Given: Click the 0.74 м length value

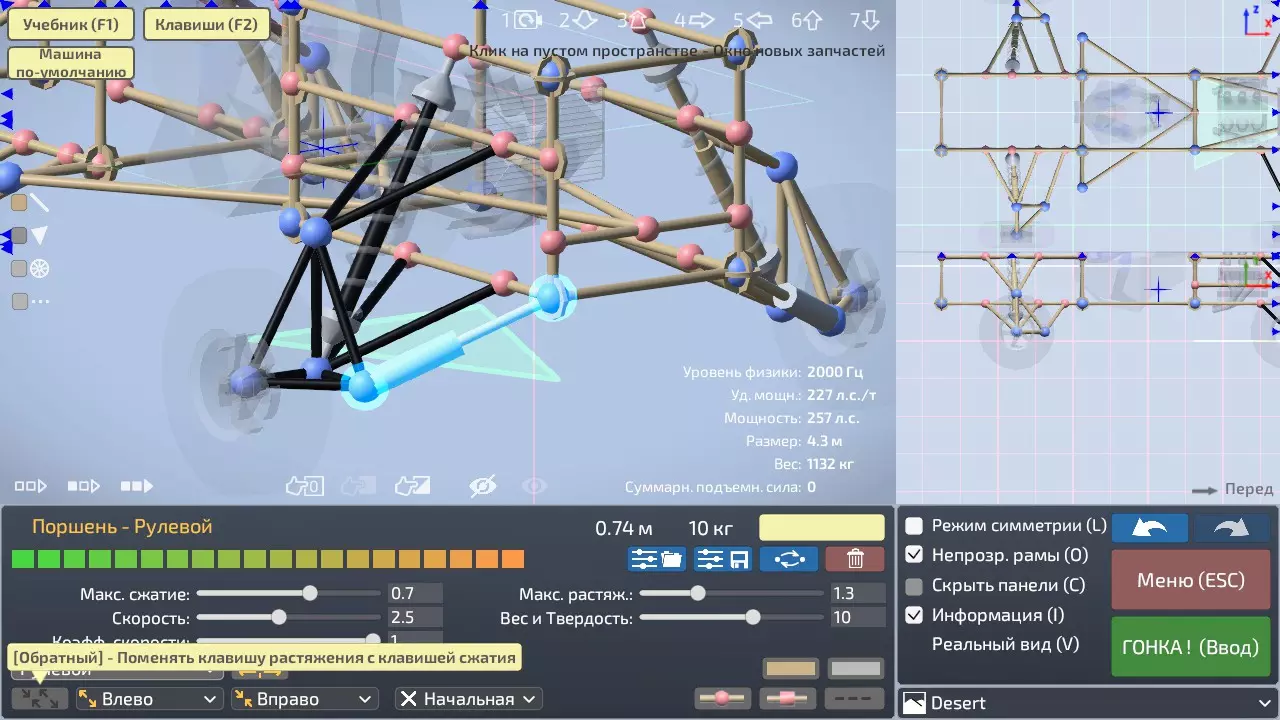Looking at the screenshot, I should tap(624, 528).
